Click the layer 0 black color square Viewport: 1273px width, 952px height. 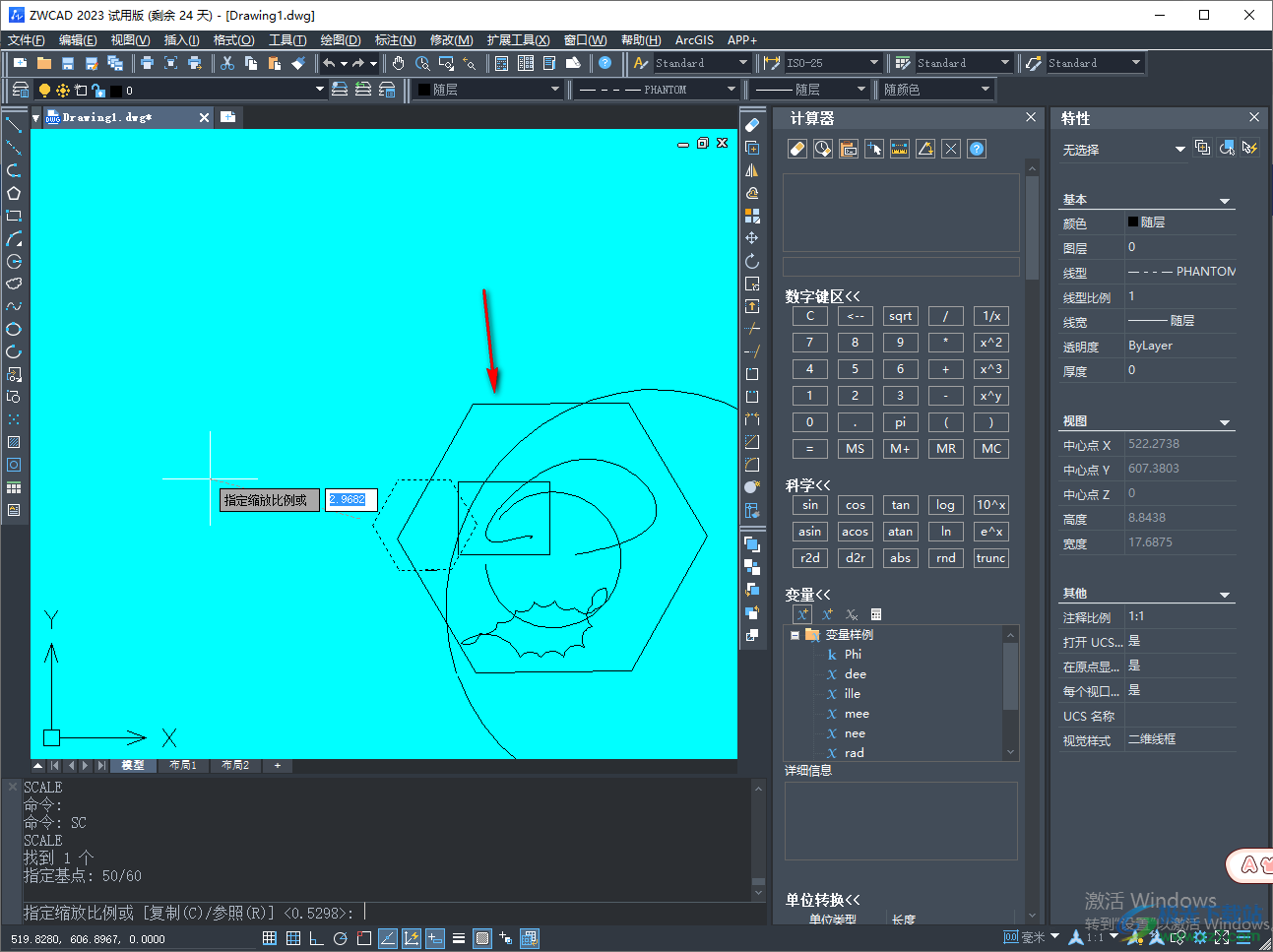tap(115, 91)
